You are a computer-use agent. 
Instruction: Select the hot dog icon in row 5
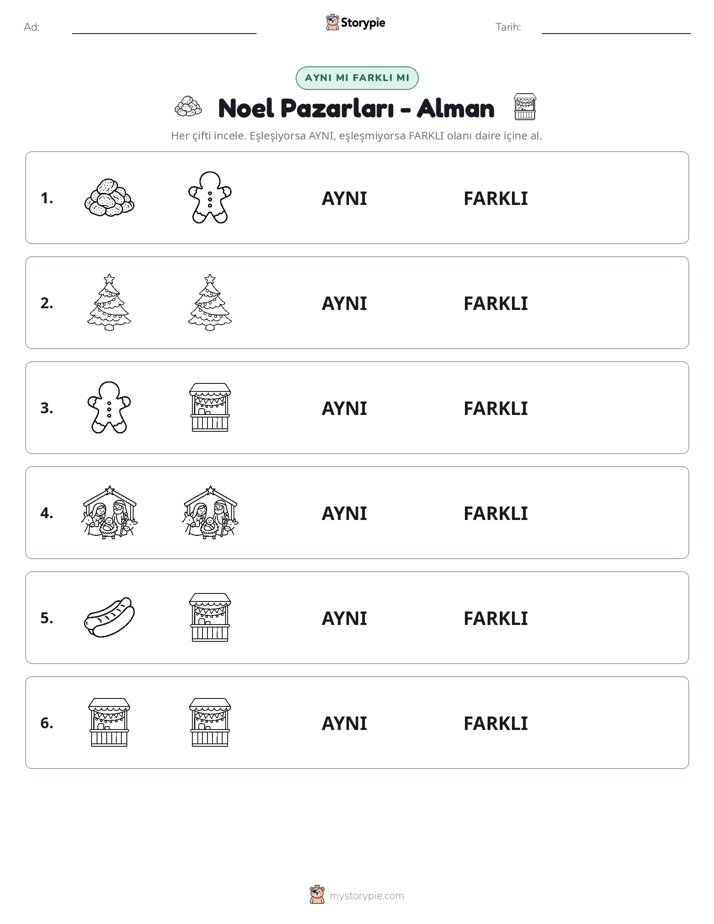click(x=109, y=617)
